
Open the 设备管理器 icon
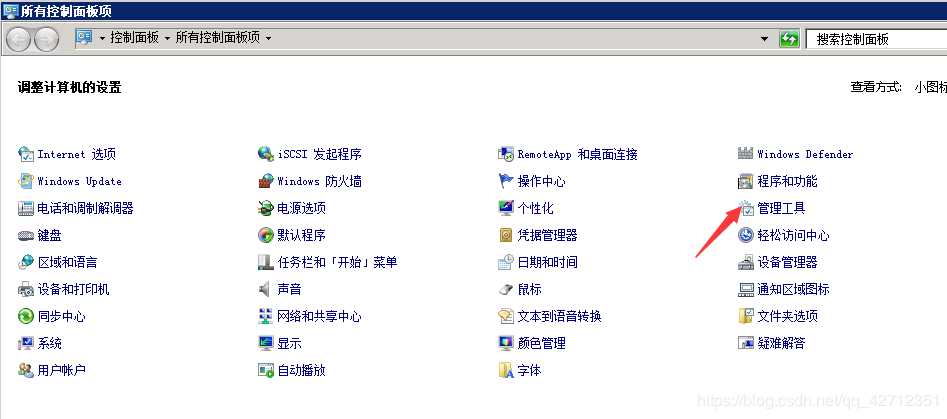[x=746, y=263]
